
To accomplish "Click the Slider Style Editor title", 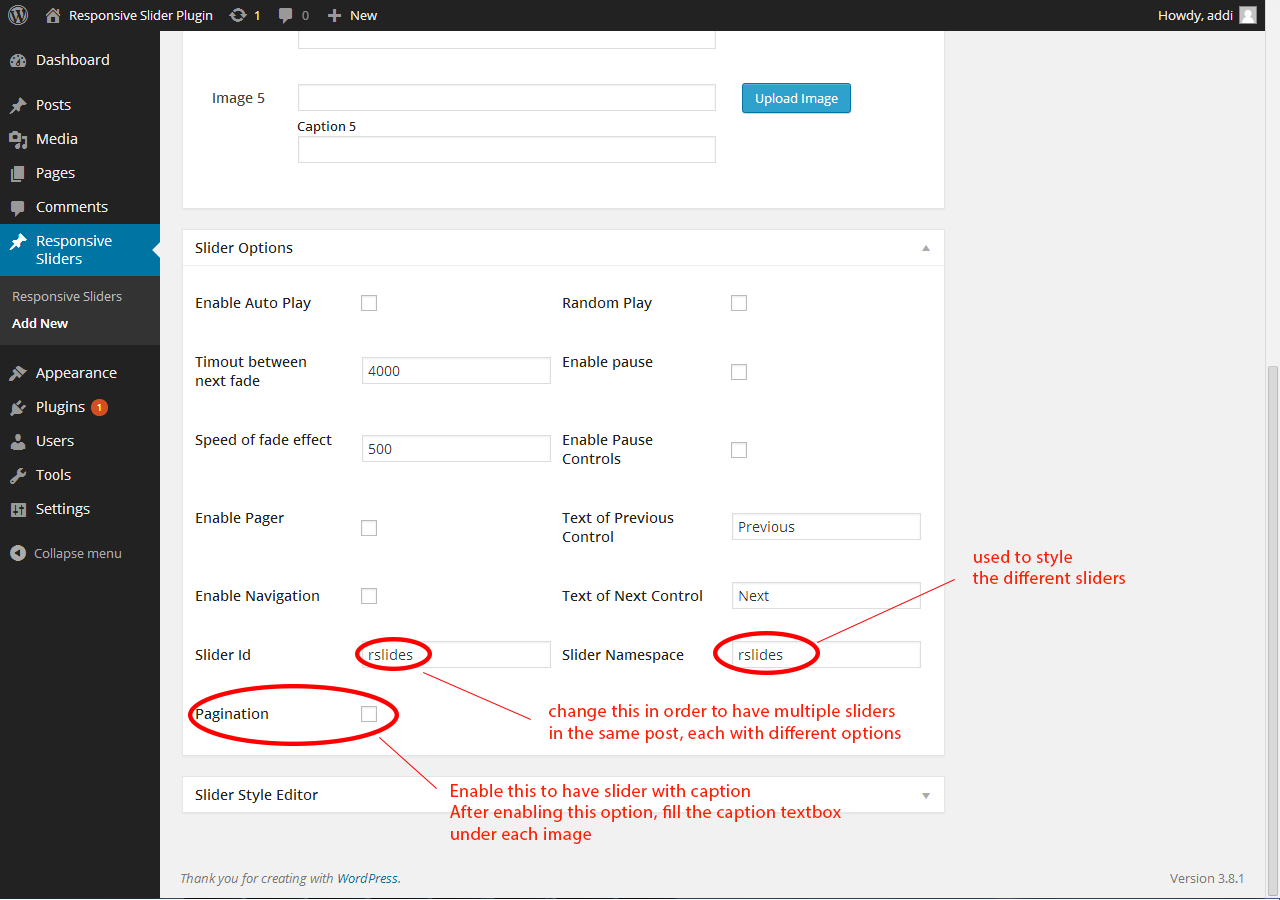I will tap(257, 795).
